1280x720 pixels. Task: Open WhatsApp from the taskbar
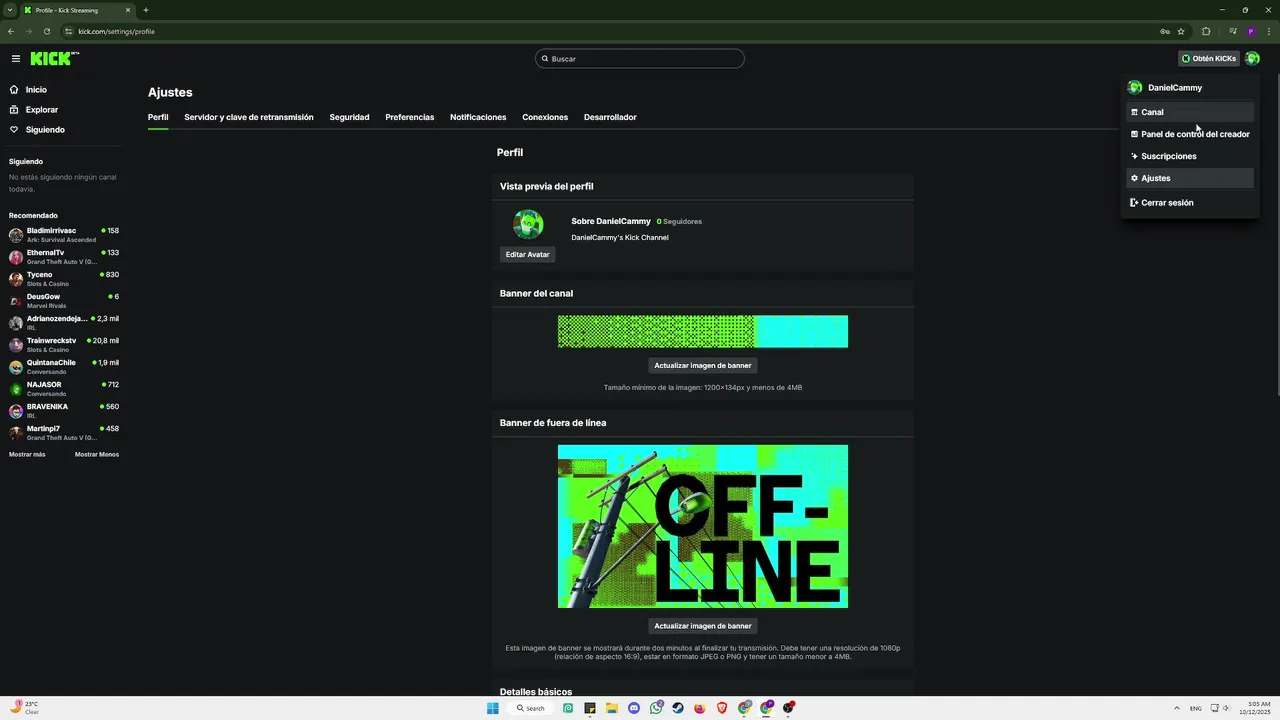point(656,708)
